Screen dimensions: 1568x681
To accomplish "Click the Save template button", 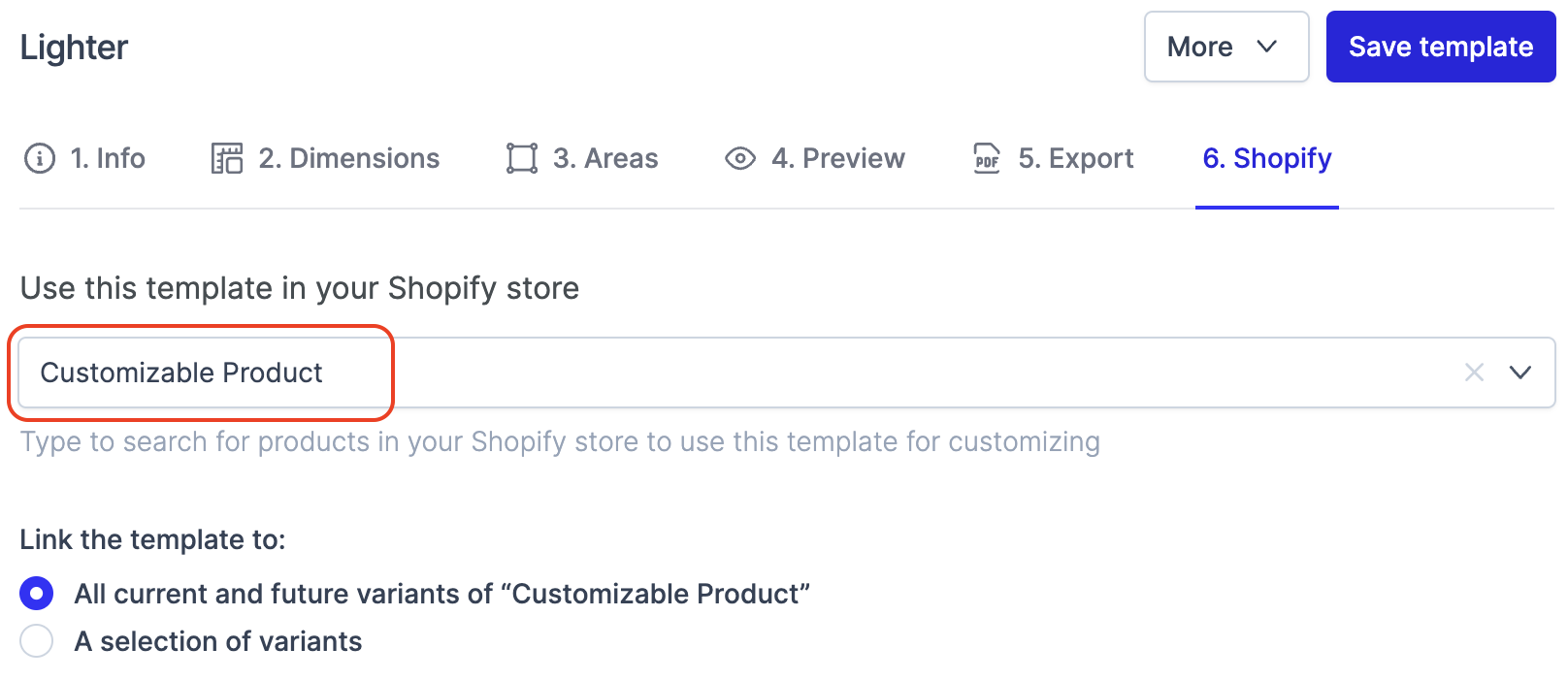I will 1440,46.
